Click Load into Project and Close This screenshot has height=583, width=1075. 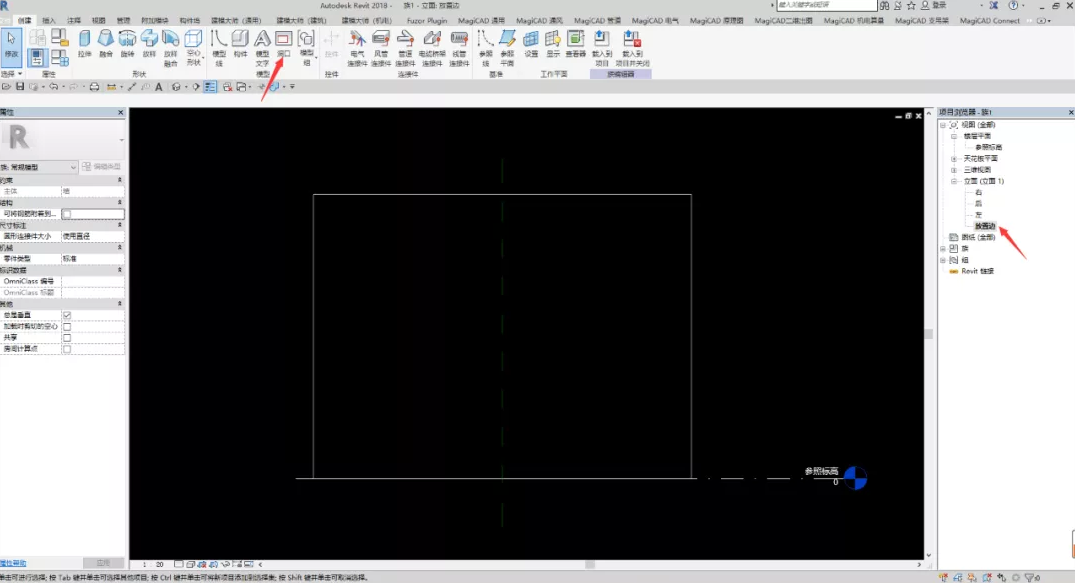pyautogui.click(x=632, y=47)
